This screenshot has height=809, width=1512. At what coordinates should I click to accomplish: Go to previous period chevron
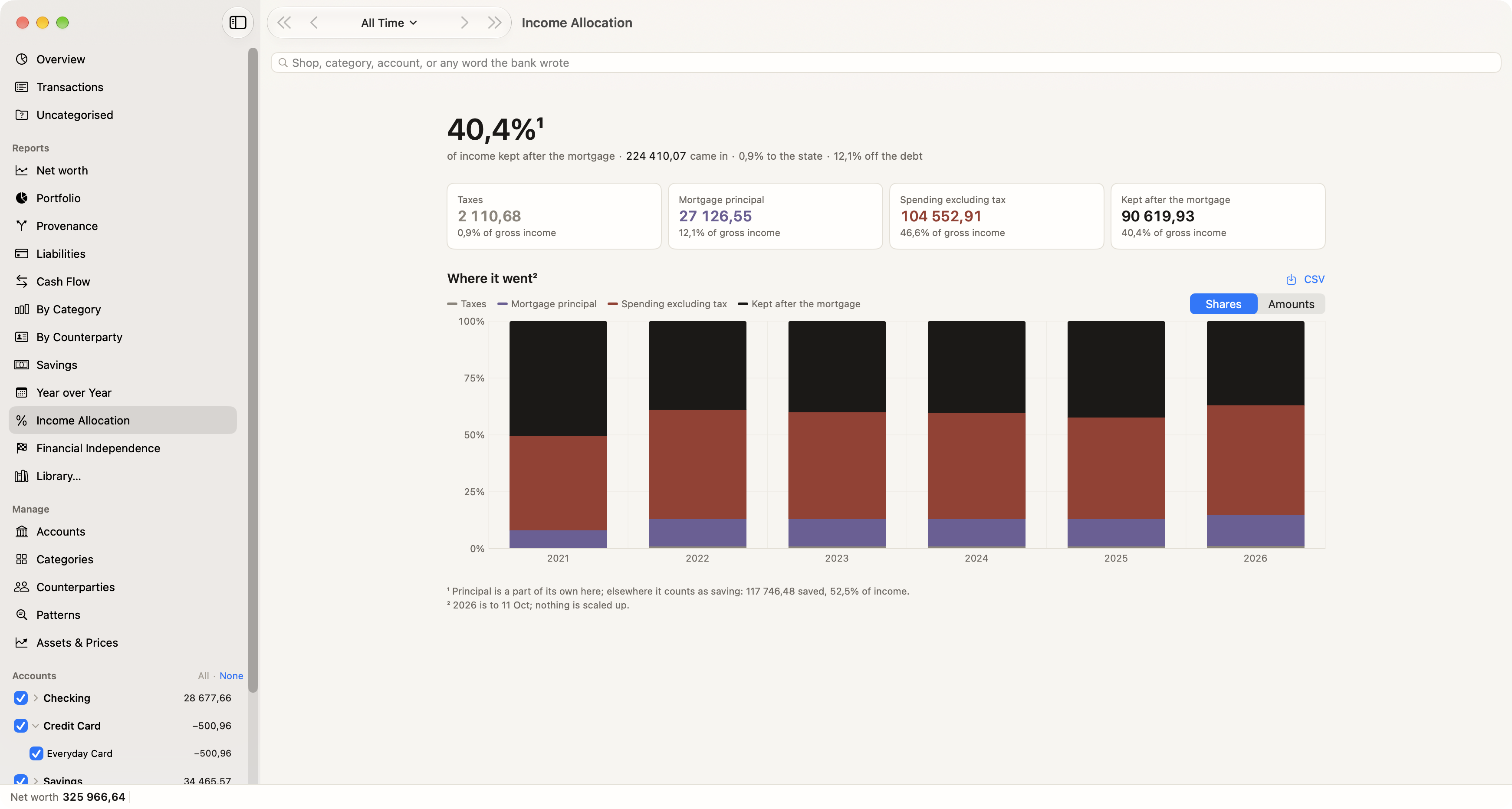point(314,22)
